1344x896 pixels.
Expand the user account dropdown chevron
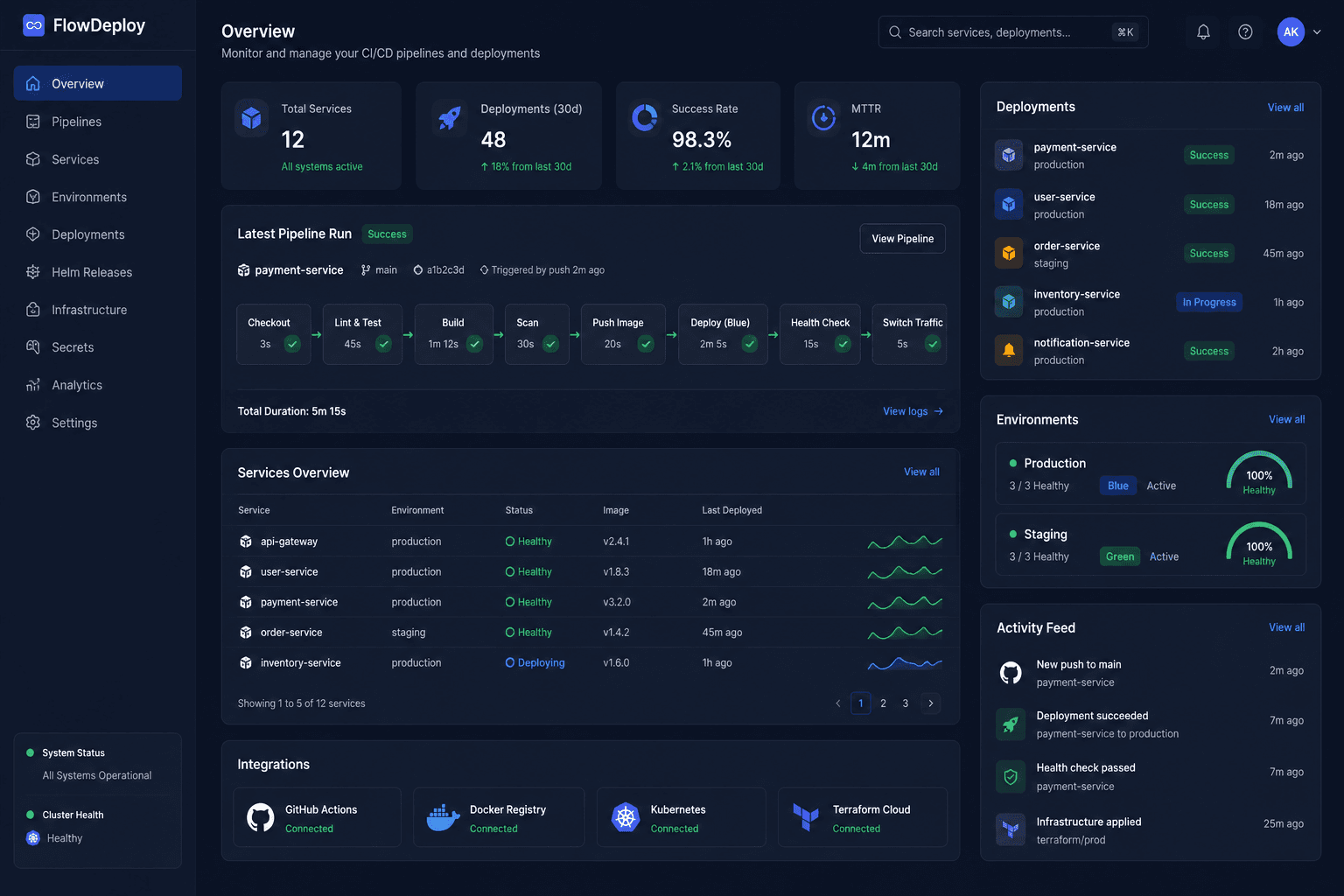pyautogui.click(x=1317, y=32)
